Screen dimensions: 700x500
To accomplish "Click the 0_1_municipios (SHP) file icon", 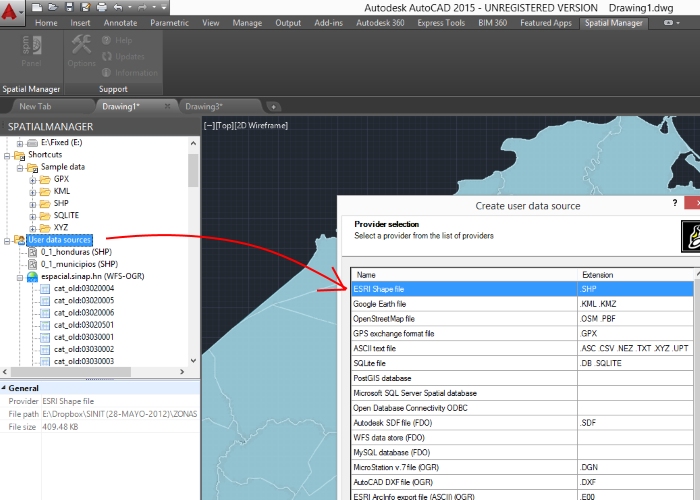I will point(32,264).
